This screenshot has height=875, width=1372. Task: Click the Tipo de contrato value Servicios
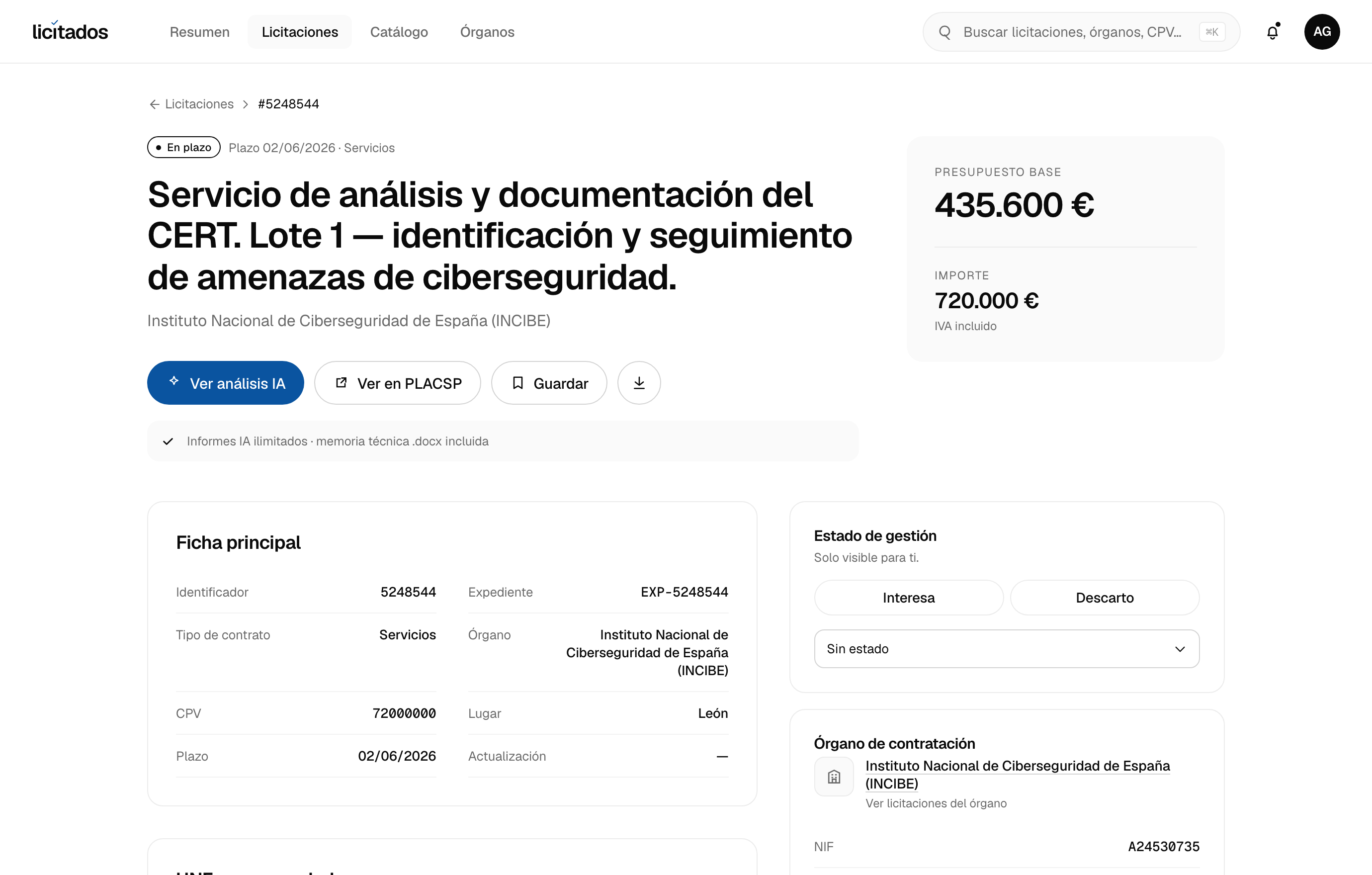coord(408,634)
